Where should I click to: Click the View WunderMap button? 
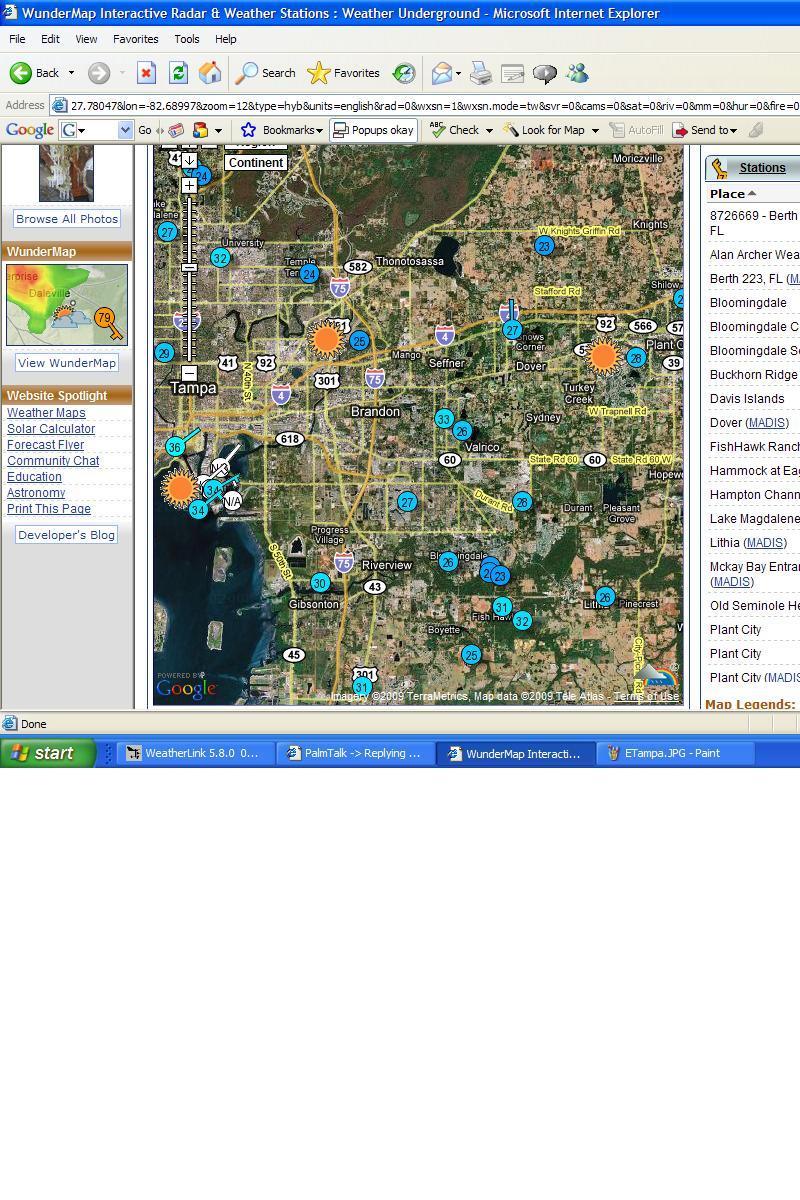[66, 363]
